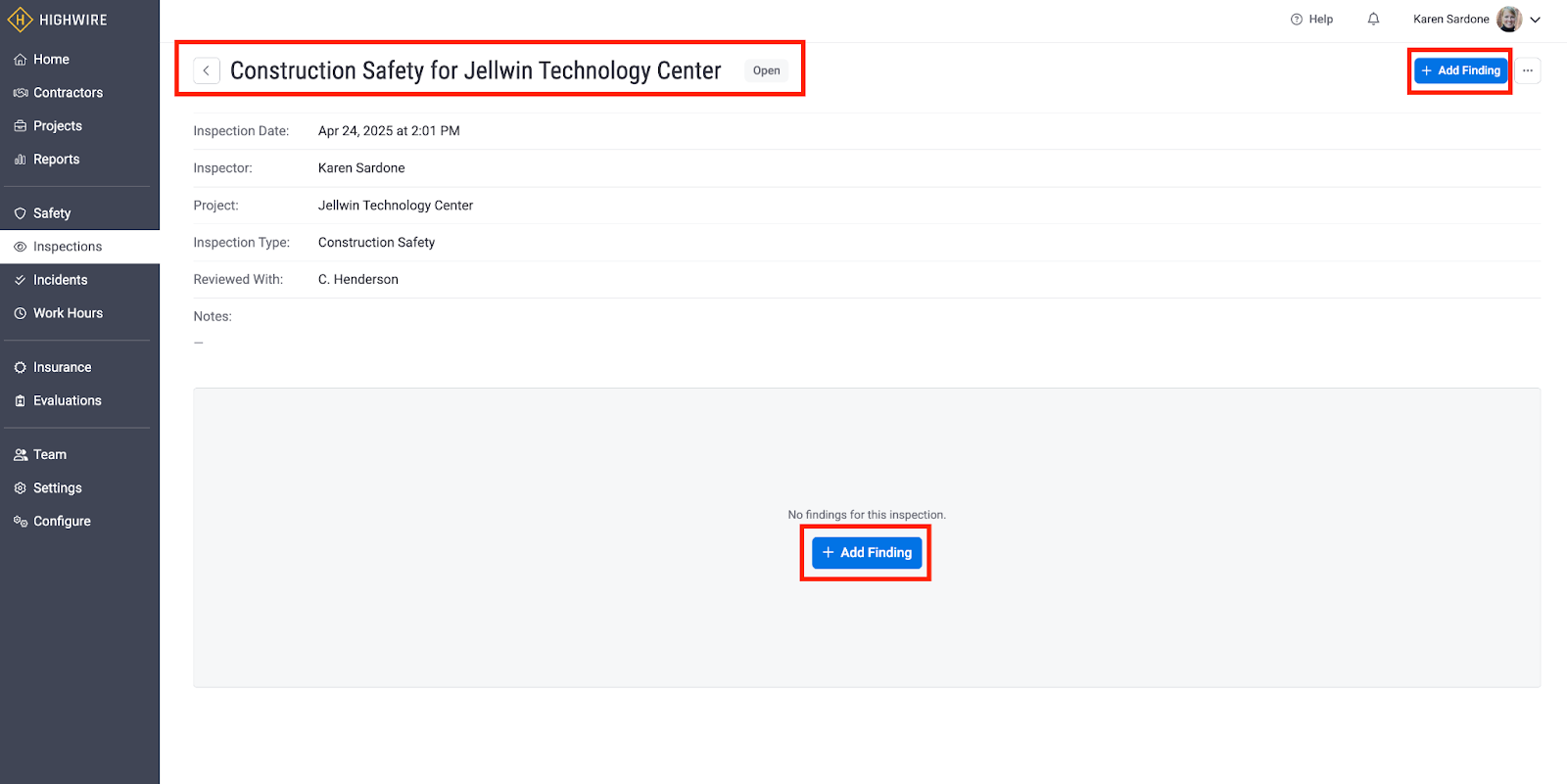Click the Notes label
The height and width of the screenshot is (784, 1567).
pyautogui.click(x=213, y=317)
